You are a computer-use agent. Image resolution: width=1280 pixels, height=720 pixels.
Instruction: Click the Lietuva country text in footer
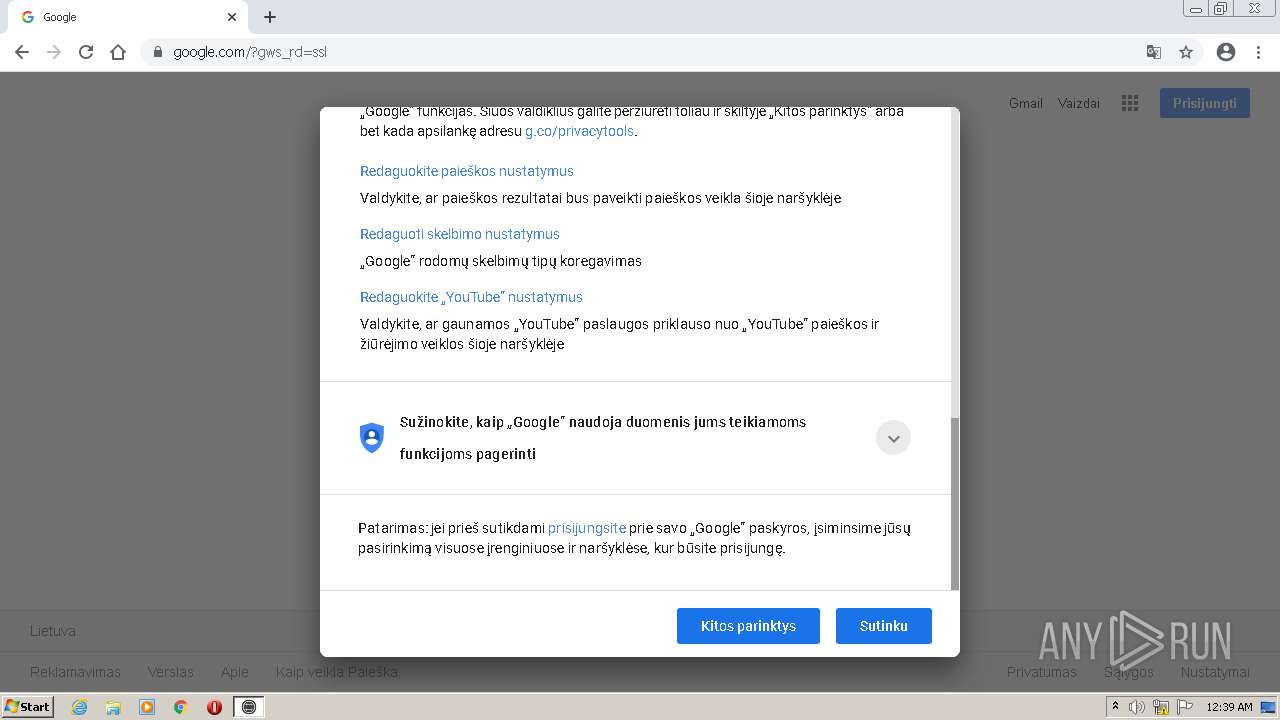(x=53, y=631)
